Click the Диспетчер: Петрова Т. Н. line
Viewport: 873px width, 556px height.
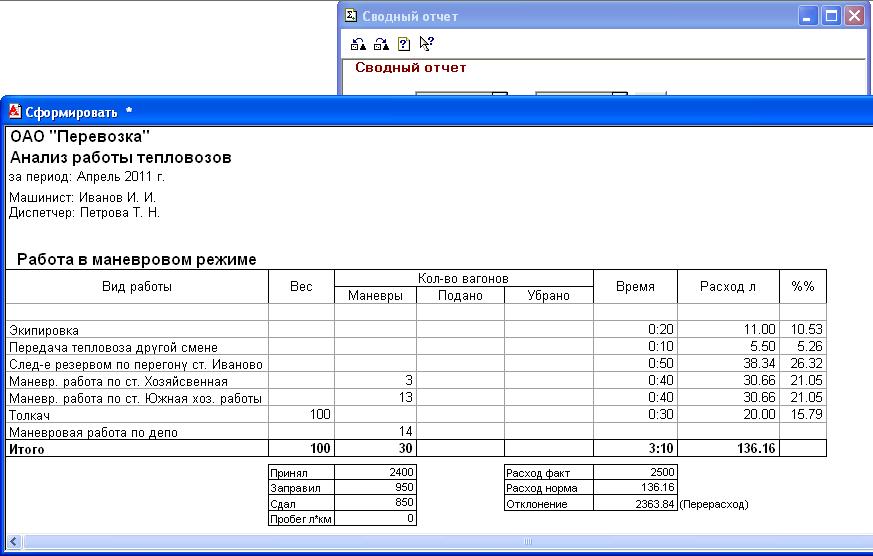point(84,213)
